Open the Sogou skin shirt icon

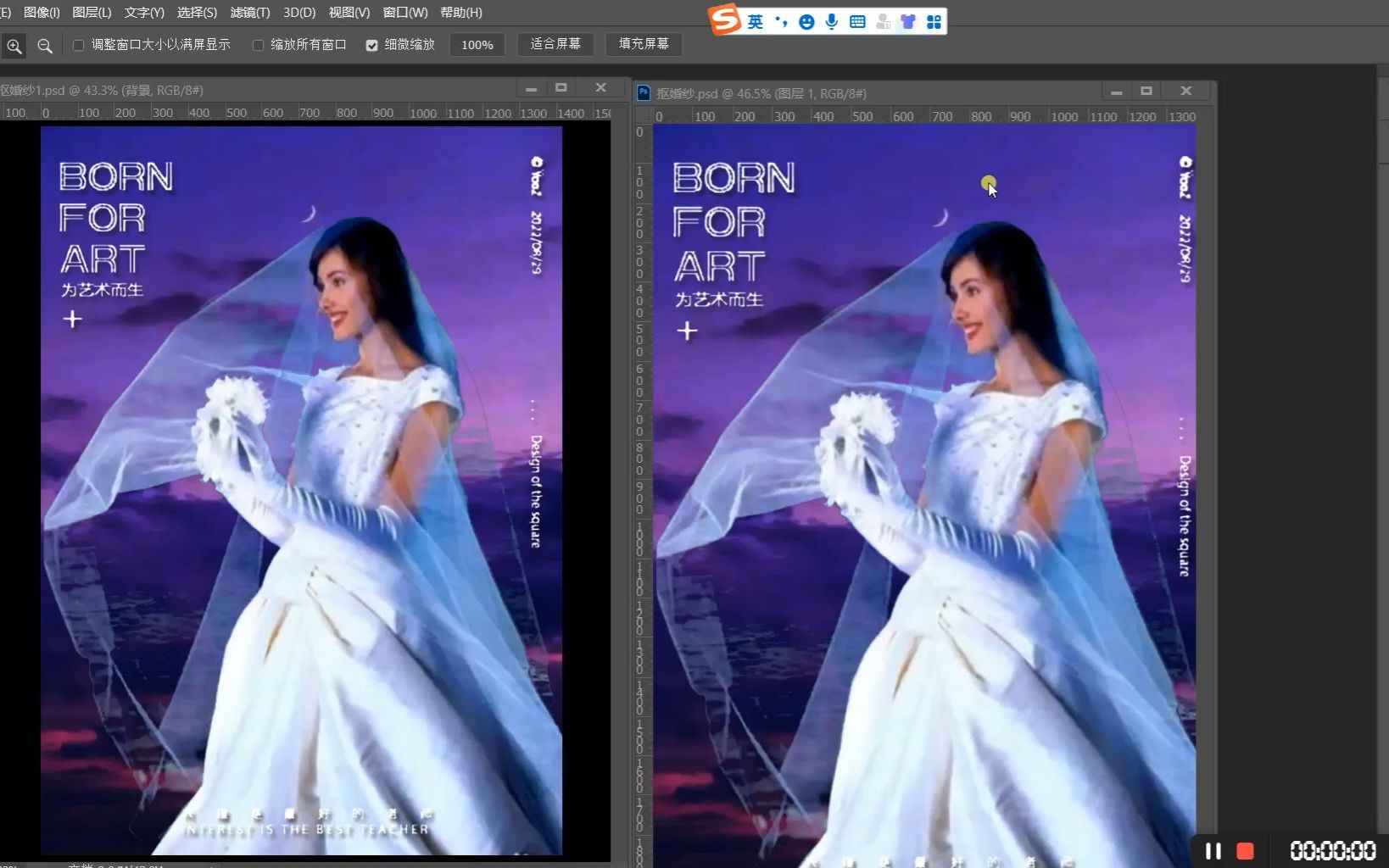click(908, 21)
